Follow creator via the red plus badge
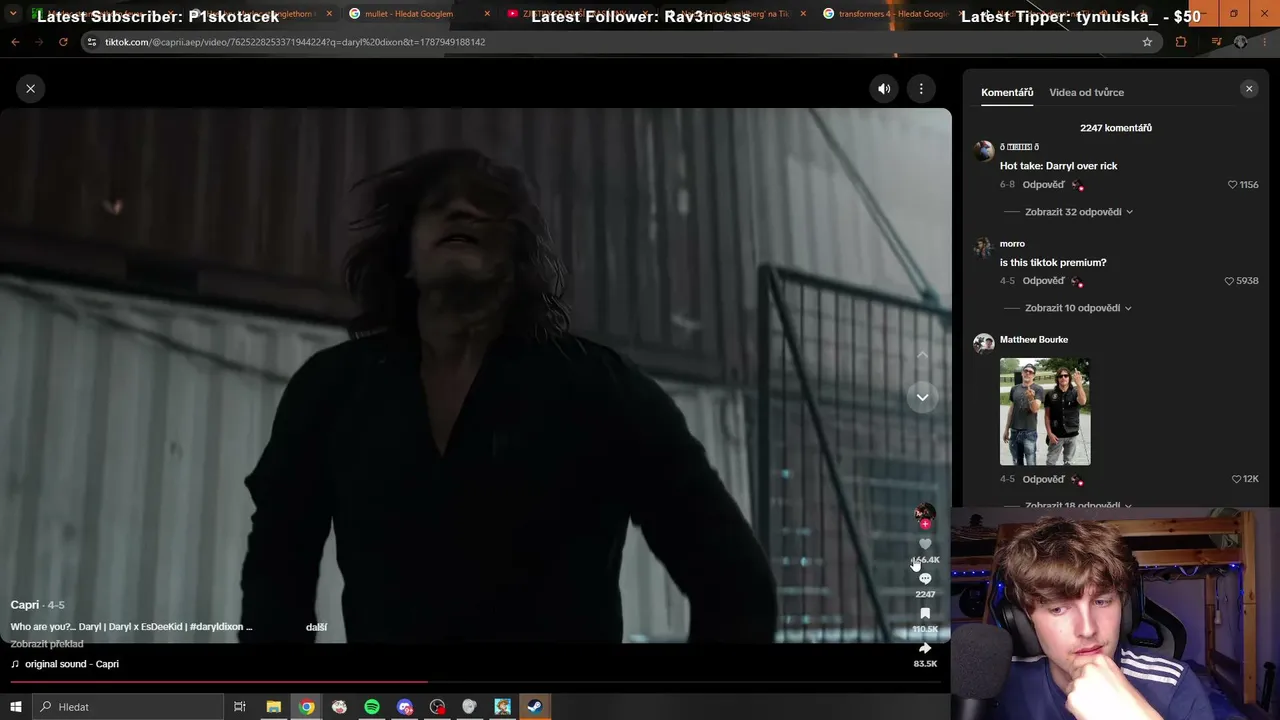 pos(925,524)
